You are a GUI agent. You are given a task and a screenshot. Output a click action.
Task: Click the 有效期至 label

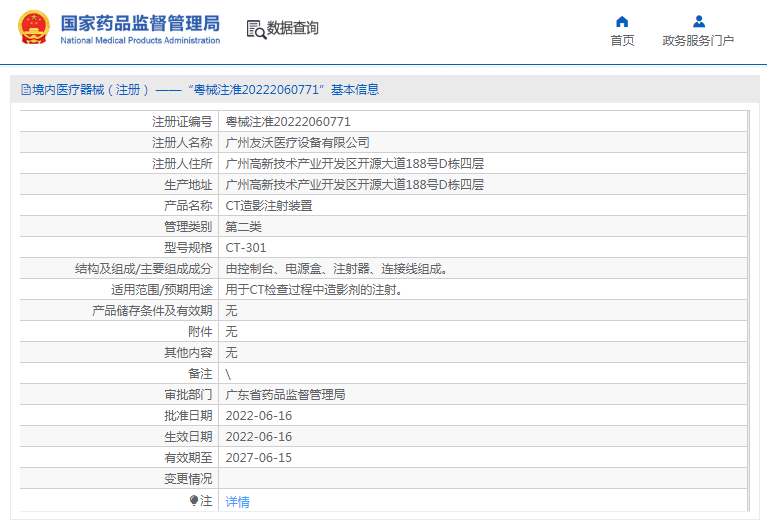click(188, 457)
